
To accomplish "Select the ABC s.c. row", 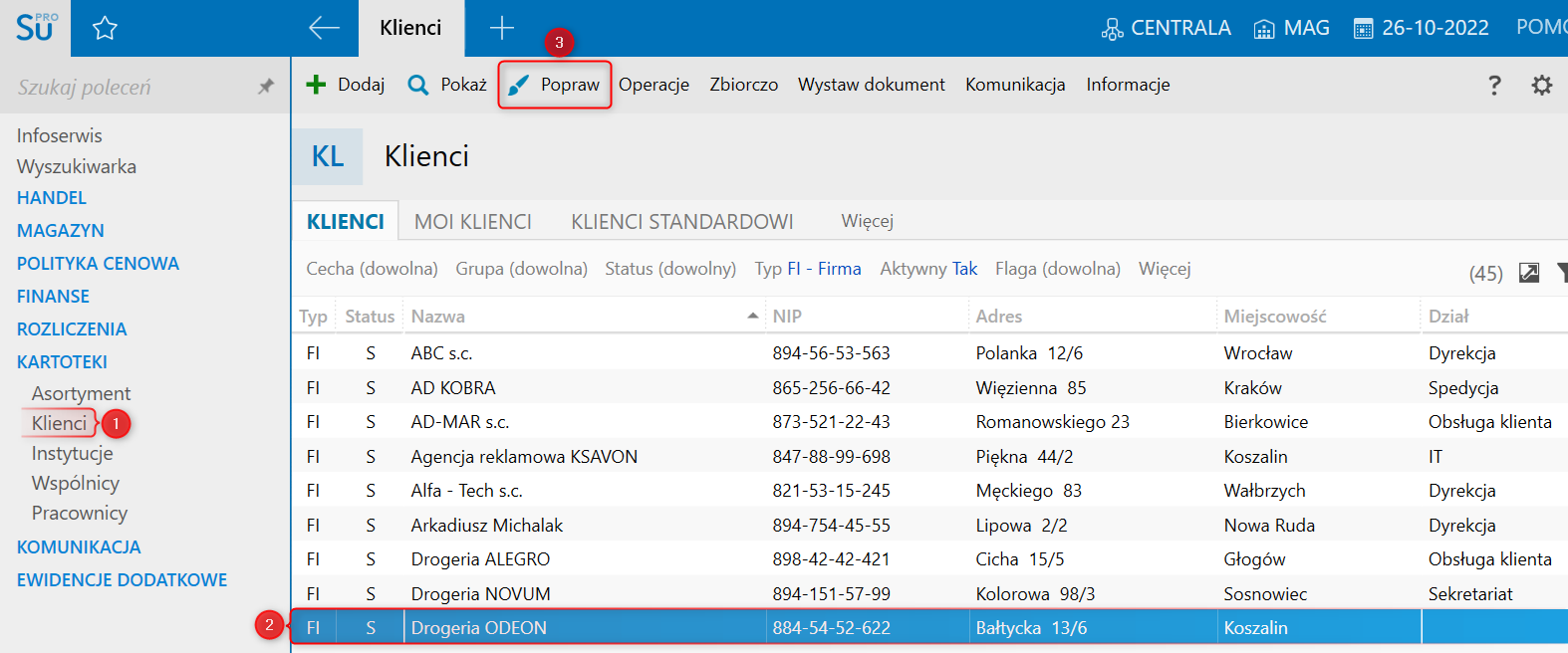I will tap(929, 352).
